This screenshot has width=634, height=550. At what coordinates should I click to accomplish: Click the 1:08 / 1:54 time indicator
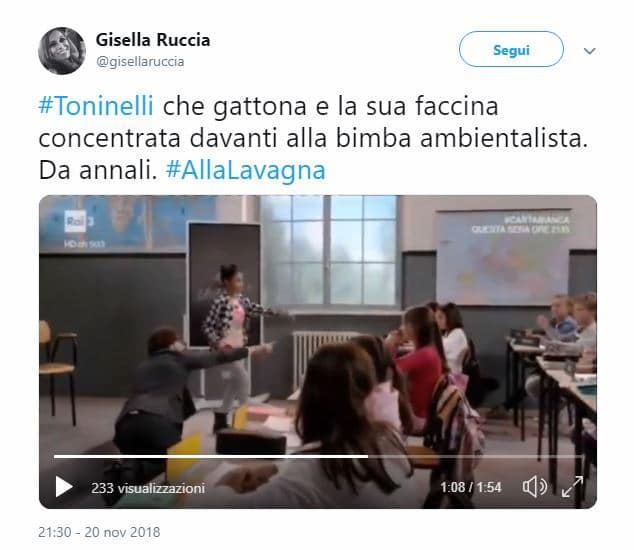tap(471, 487)
